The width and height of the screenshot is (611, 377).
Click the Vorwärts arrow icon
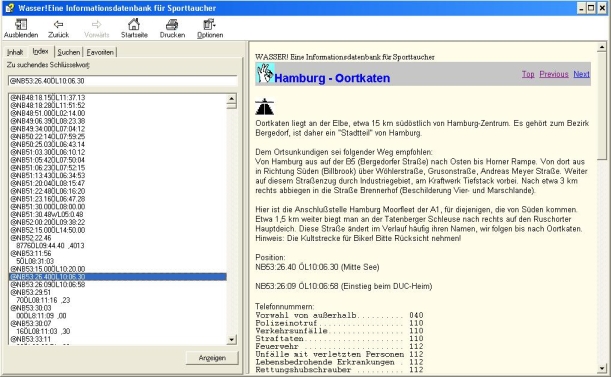click(x=96, y=25)
